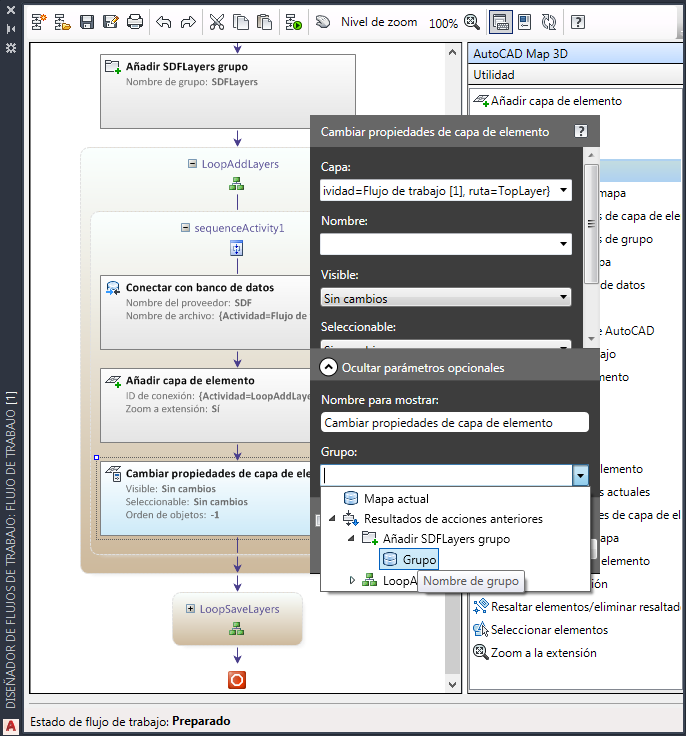Open palette properties gear icon
Screen dimensions: 686x736
(x=11, y=47)
